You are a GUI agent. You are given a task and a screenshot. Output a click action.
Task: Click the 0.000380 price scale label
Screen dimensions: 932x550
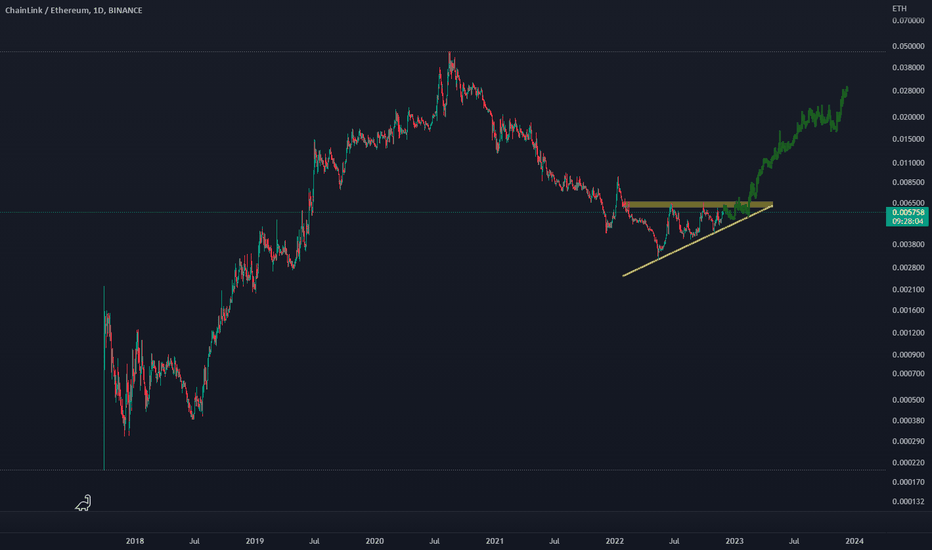click(x=908, y=421)
